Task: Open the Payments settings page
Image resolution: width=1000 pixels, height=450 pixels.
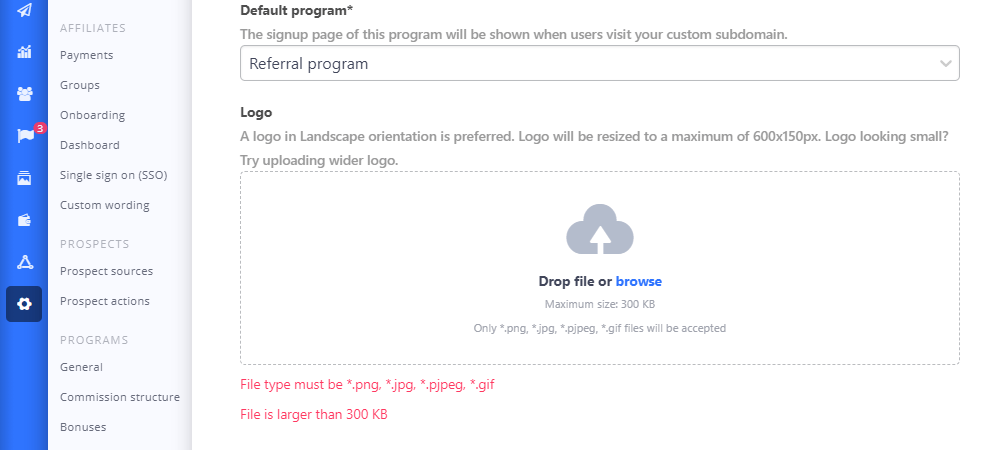Action: pos(86,55)
